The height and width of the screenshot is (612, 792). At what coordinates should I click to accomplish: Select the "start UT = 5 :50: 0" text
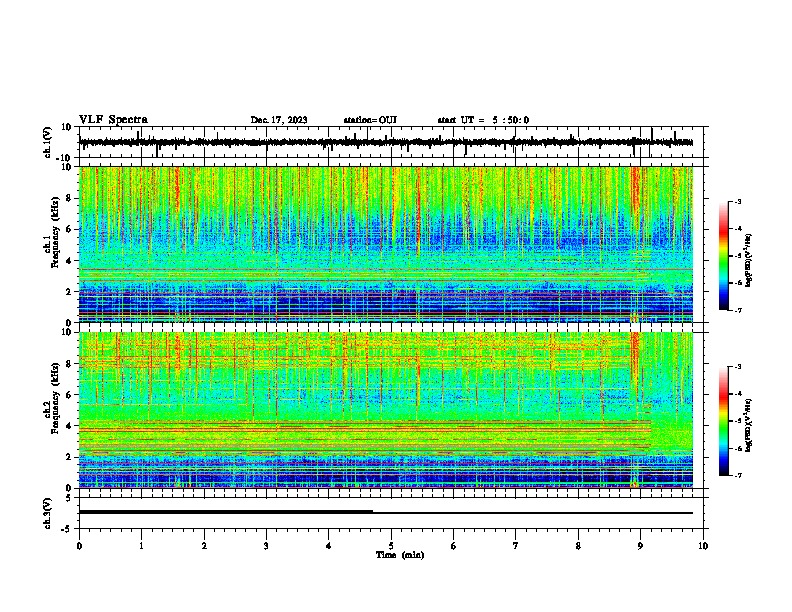click(x=483, y=120)
